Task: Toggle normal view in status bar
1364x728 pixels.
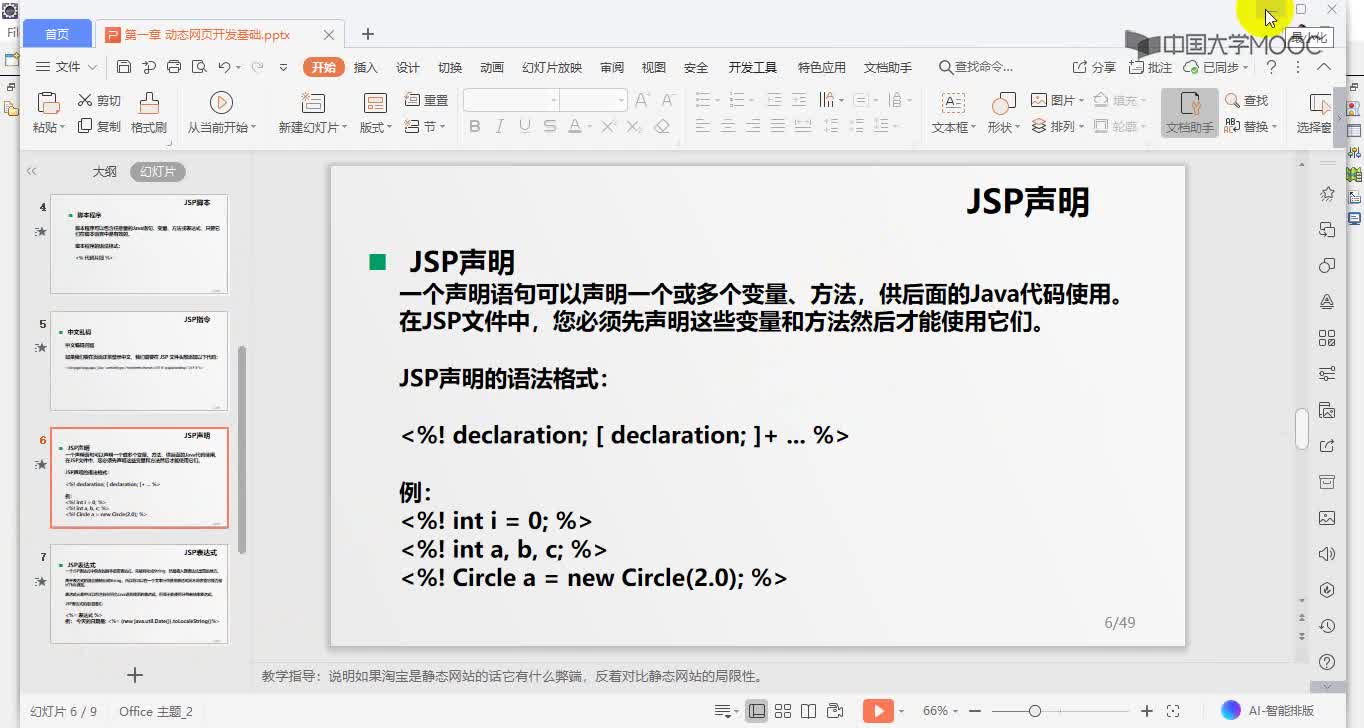Action: (757, 711)
